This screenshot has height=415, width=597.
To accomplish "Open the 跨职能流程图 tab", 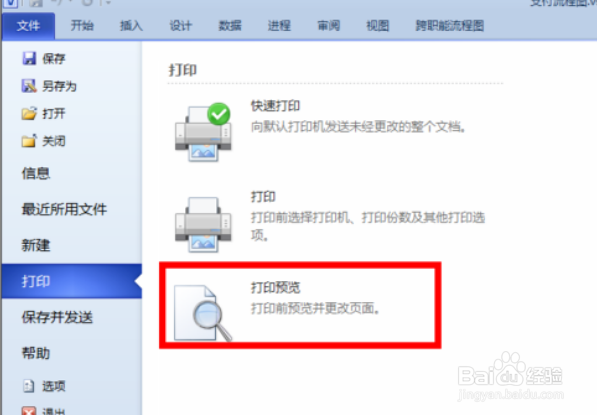I will (450, 26).
